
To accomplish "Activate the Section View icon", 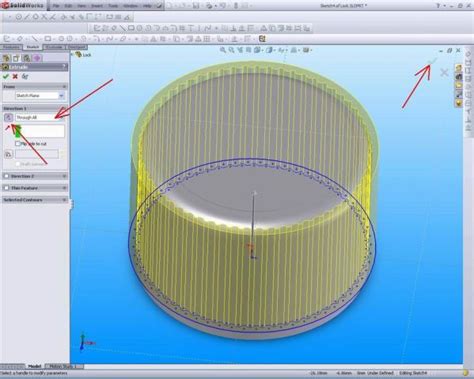I will 248,50.
